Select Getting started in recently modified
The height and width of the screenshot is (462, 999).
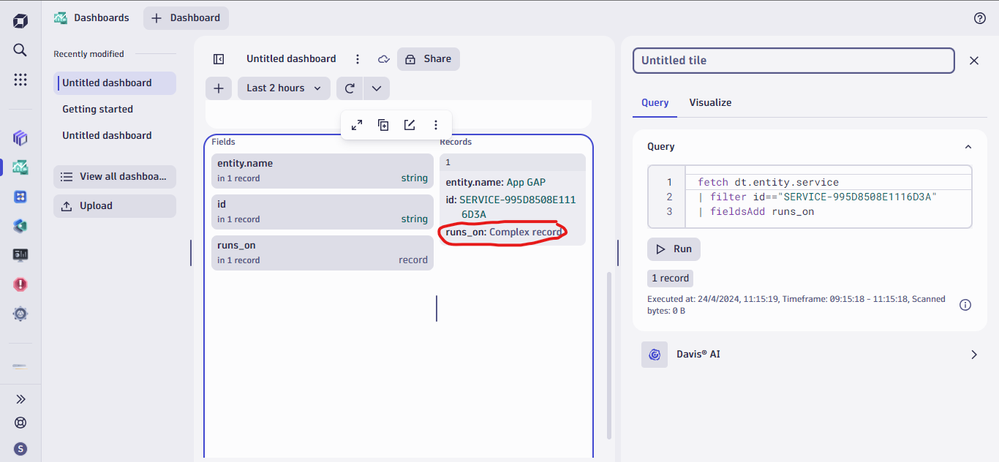pos(97,109)
